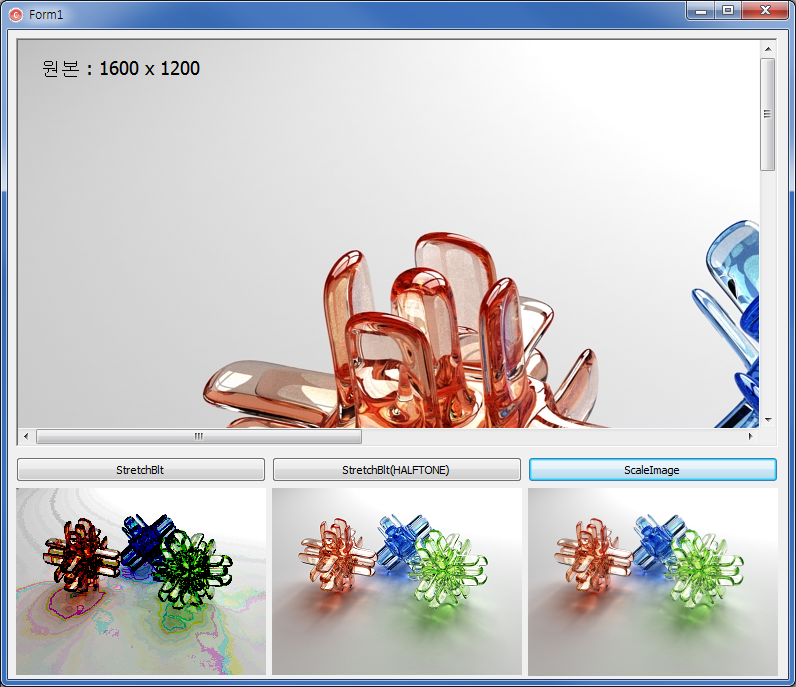Click the down arrow on the vertical scrollbar

[x=768, y=420]
